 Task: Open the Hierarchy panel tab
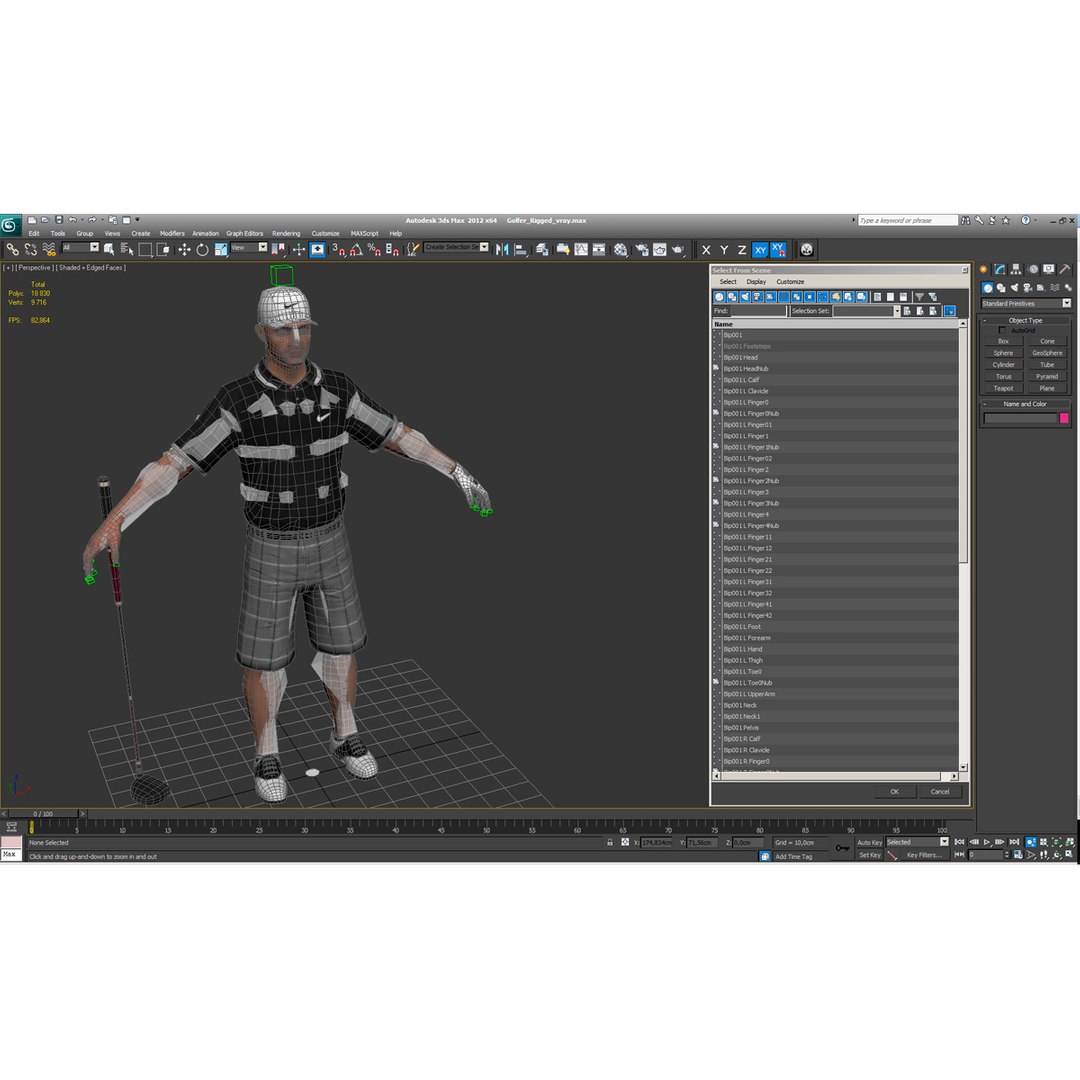pyautogui.click(x=1016, y=269)
